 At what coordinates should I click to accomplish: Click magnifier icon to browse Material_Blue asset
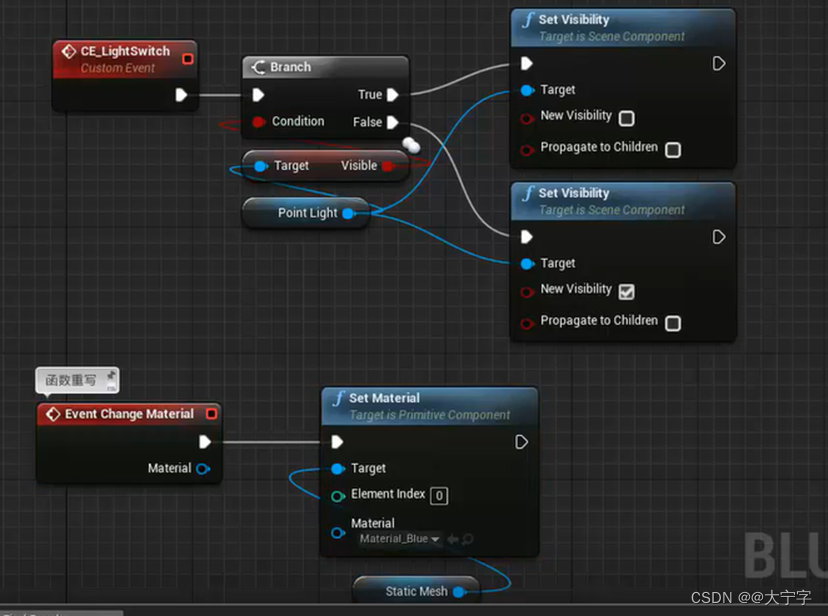pyautogui.click(x=465, y=539)
